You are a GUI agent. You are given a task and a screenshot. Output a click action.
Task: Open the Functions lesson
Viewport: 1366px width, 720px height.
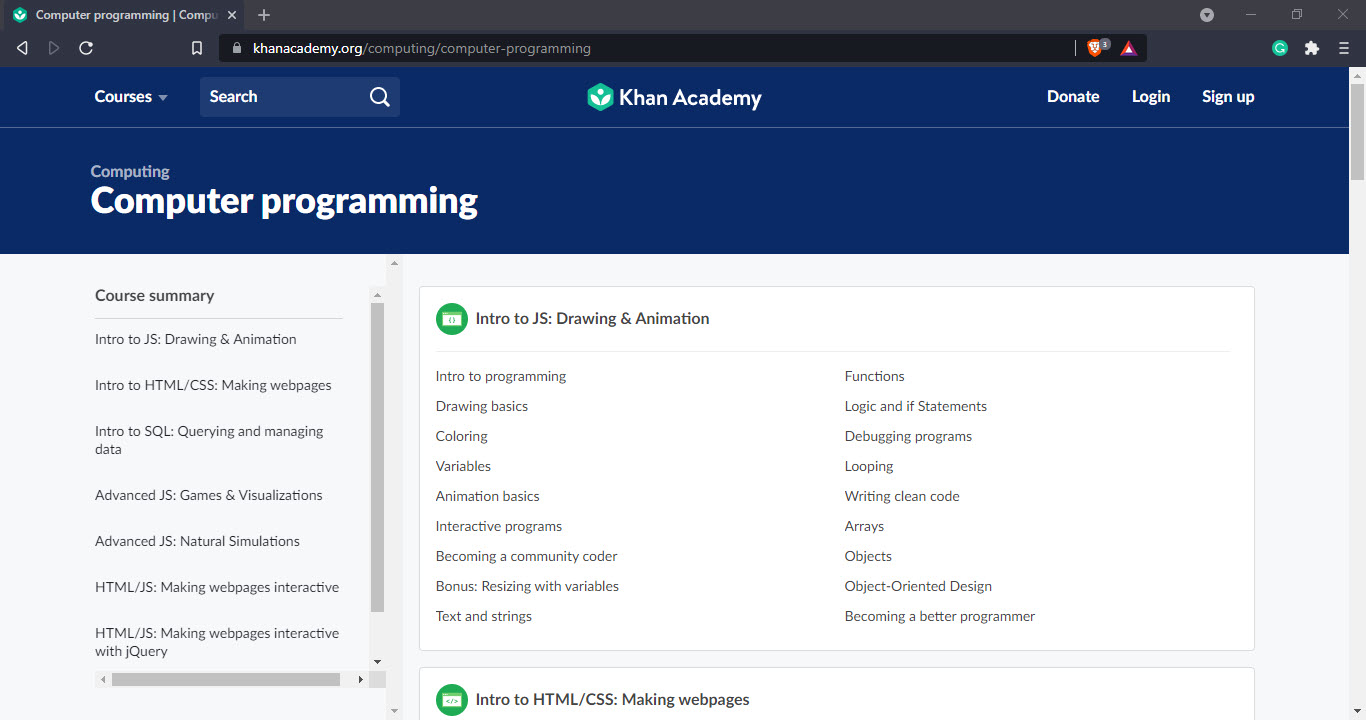coord(875,377)
